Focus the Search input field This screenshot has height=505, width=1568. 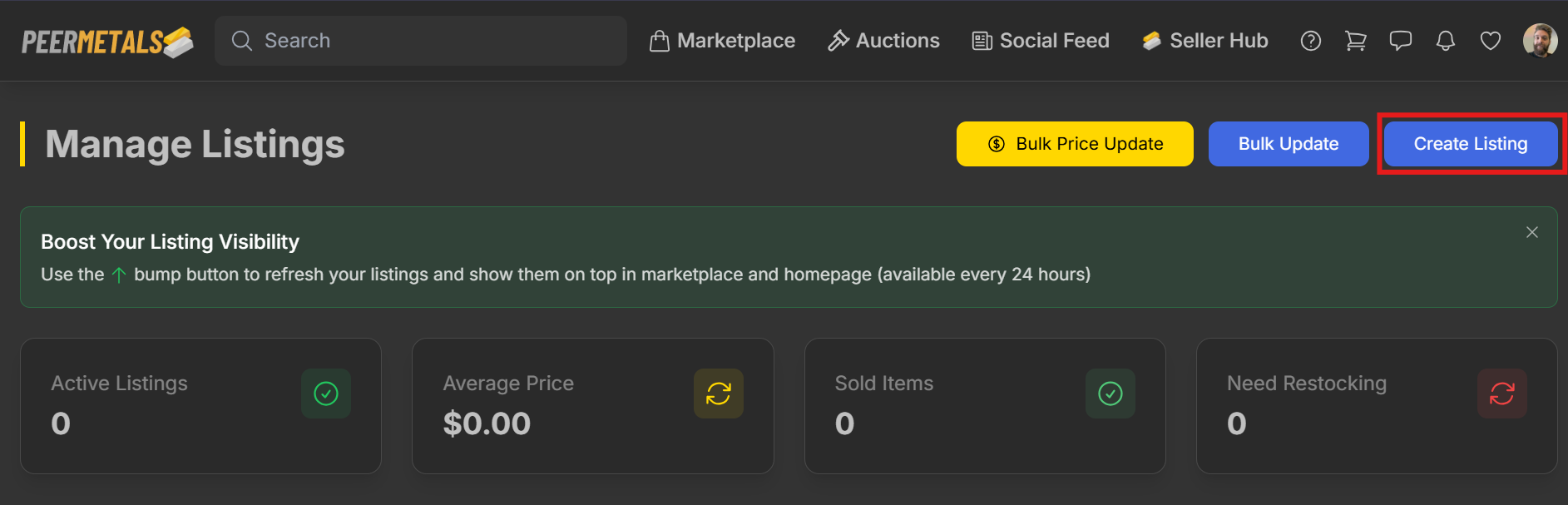click(x=433, y=41)
